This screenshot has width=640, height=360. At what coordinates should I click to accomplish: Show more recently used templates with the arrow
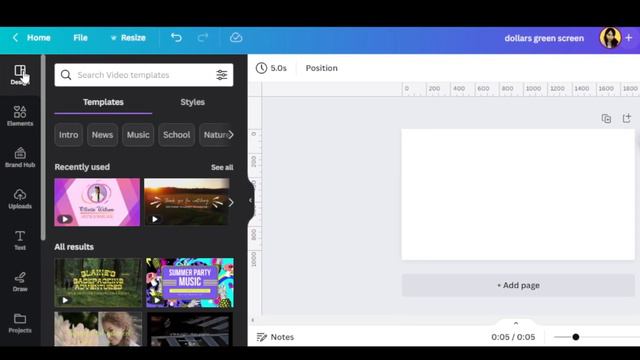pos(231,202)
